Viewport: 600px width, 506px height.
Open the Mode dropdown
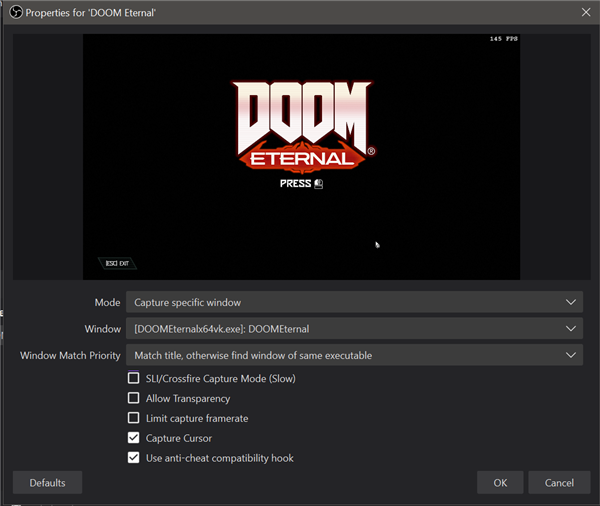(353, 302)
